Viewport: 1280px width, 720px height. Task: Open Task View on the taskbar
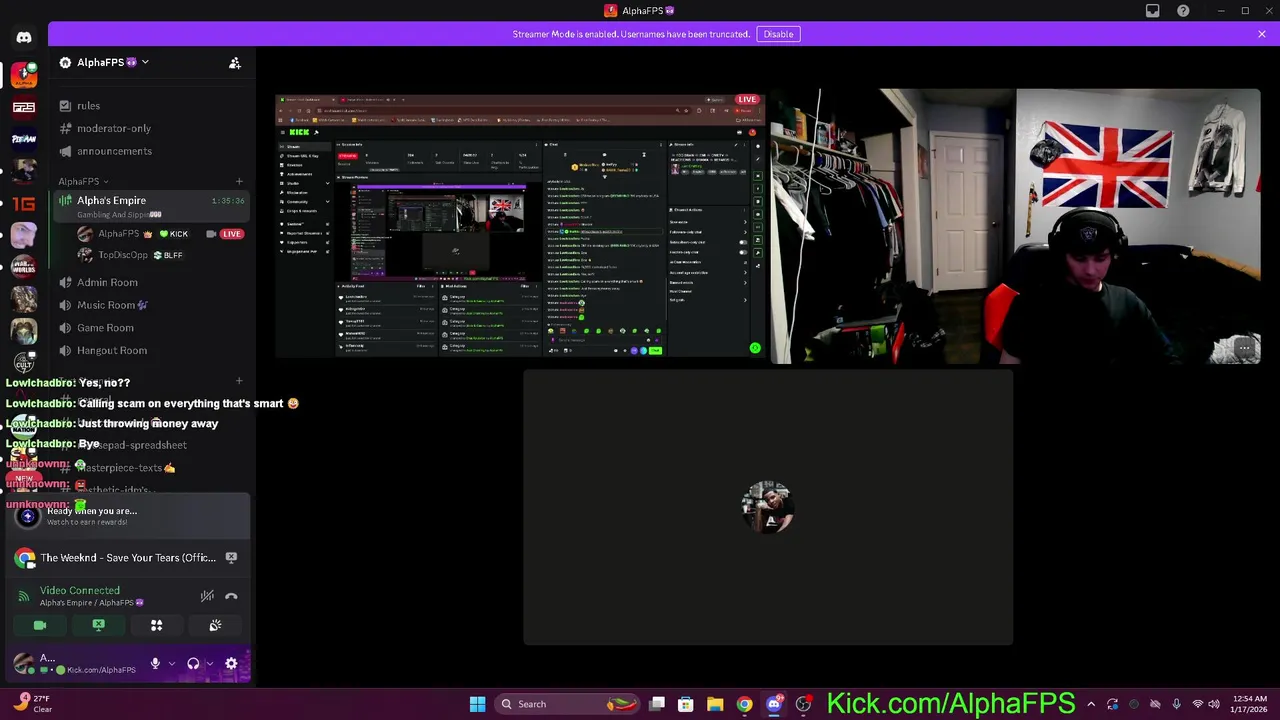(x=657, y=704)
